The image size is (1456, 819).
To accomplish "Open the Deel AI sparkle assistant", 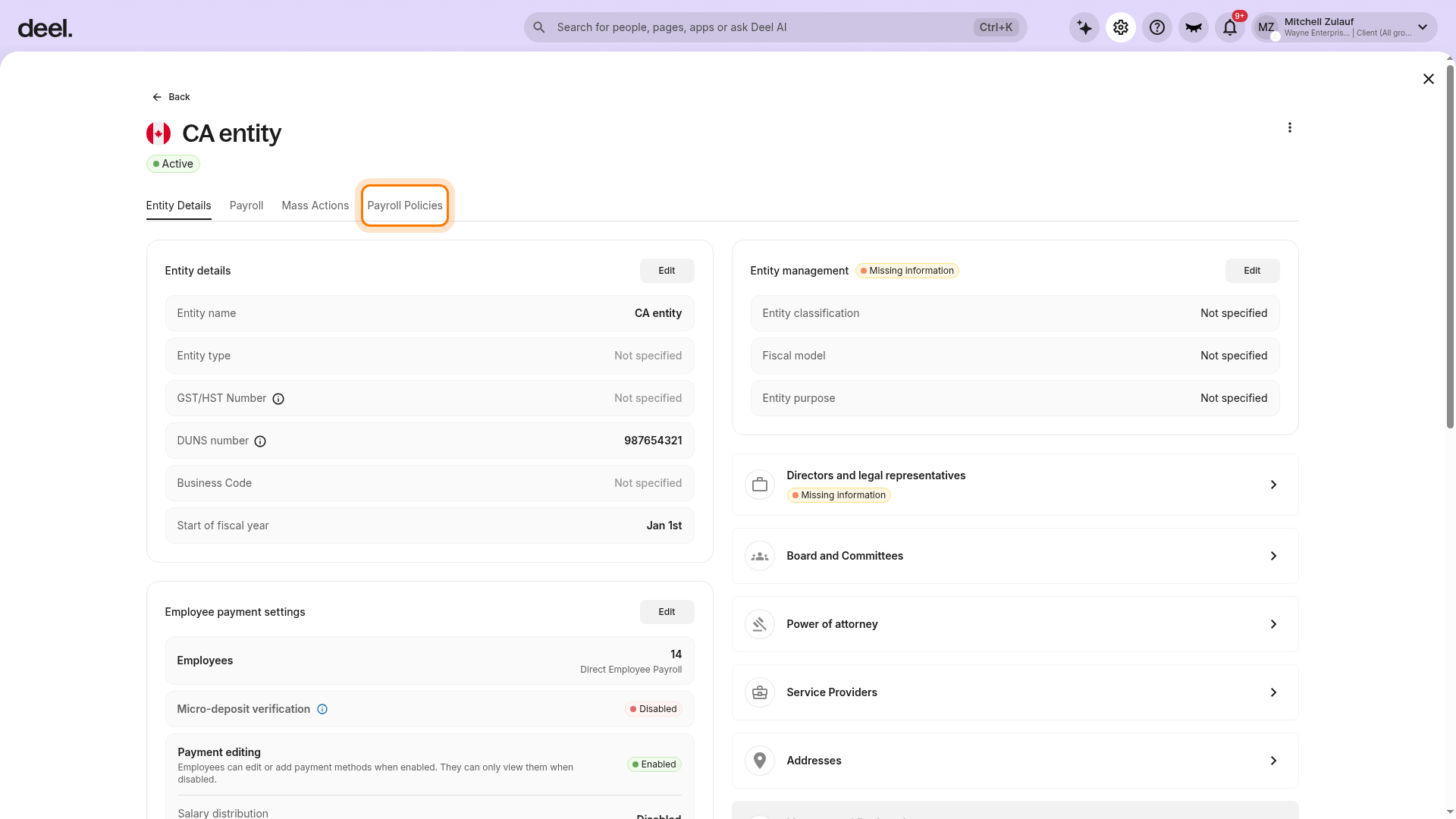I will 1084,27.
